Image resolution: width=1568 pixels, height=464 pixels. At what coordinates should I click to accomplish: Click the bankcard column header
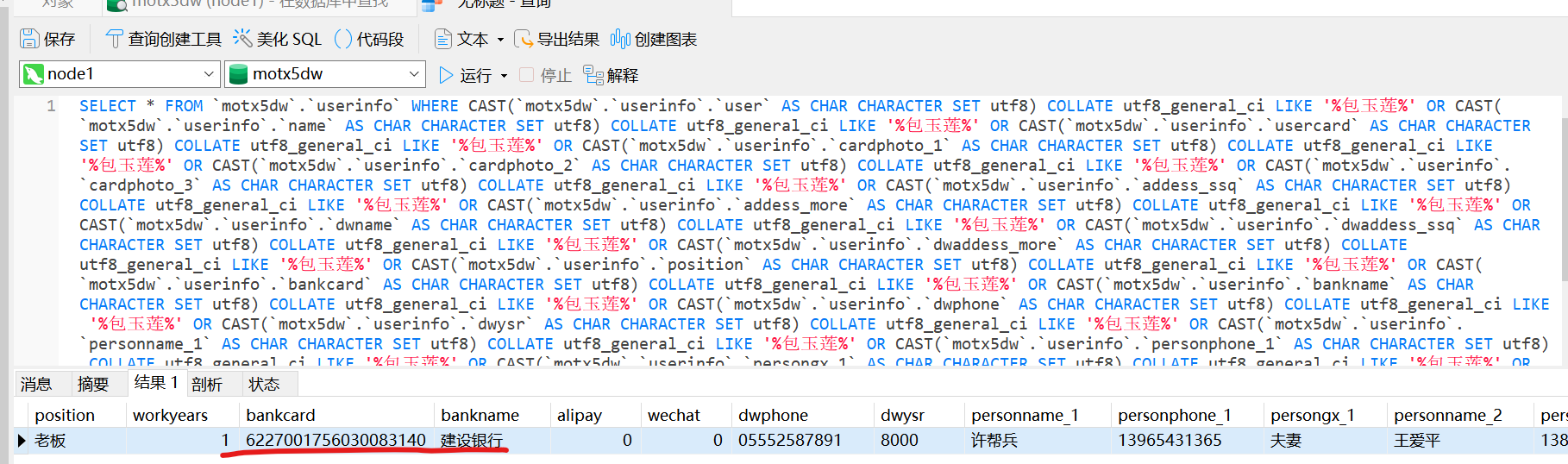pyautogui.click(x=336, y=415)
